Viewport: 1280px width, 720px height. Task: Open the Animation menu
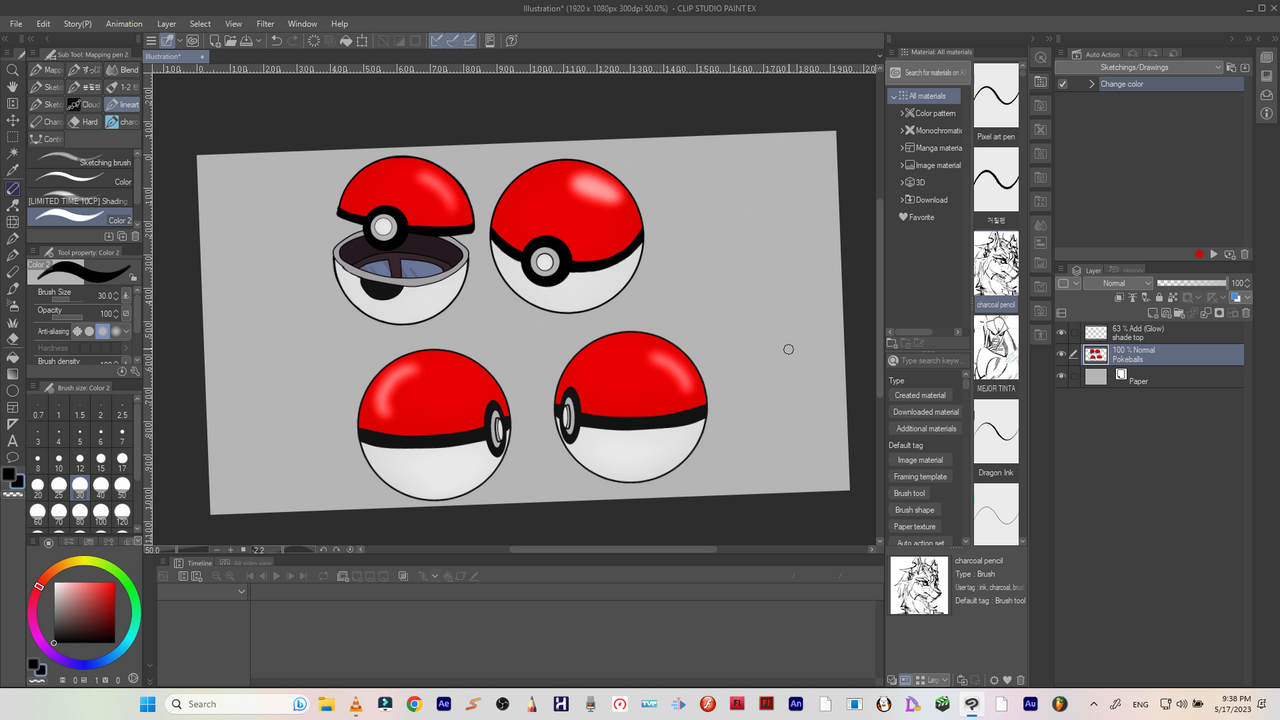click(x=124, y=23)
